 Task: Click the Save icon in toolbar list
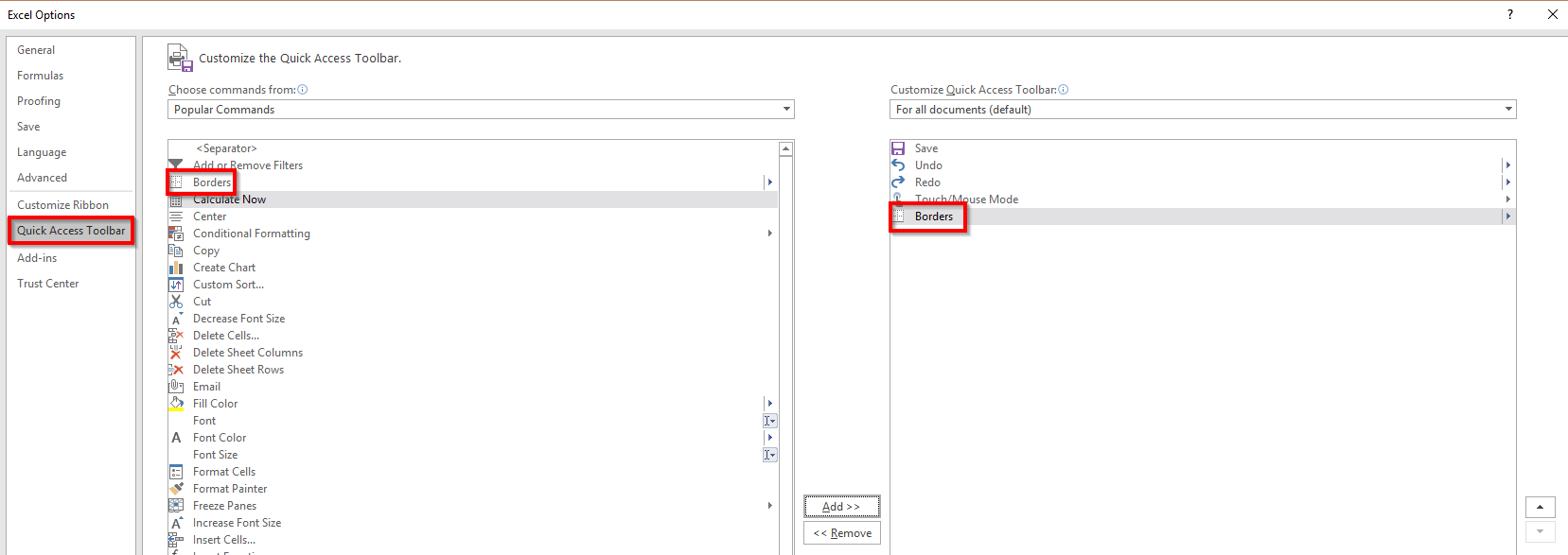pyautogui.click(x=898, y=148)
